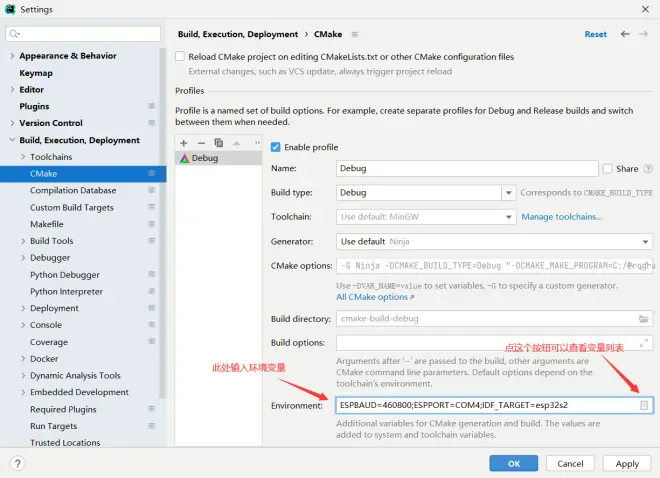Click the help icon beside Share

(648, 169)
